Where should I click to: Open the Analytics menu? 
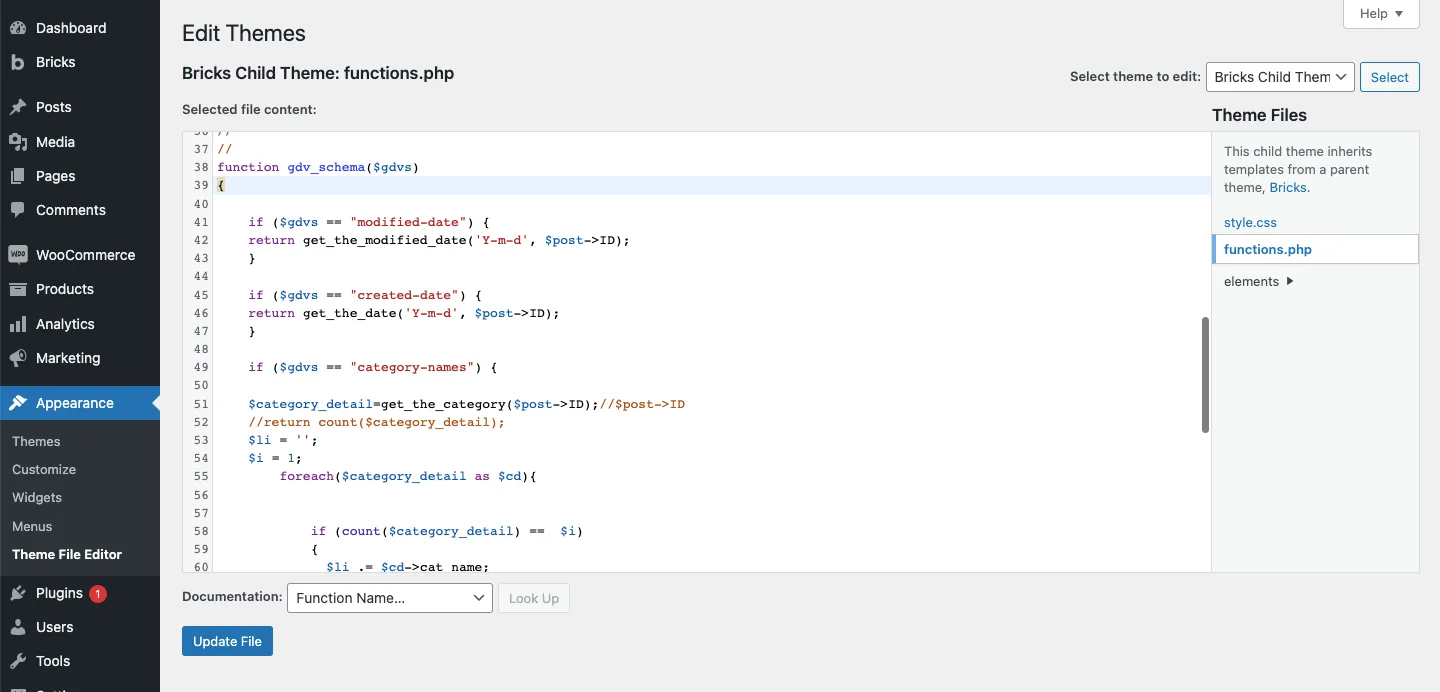tap(80, 324)
